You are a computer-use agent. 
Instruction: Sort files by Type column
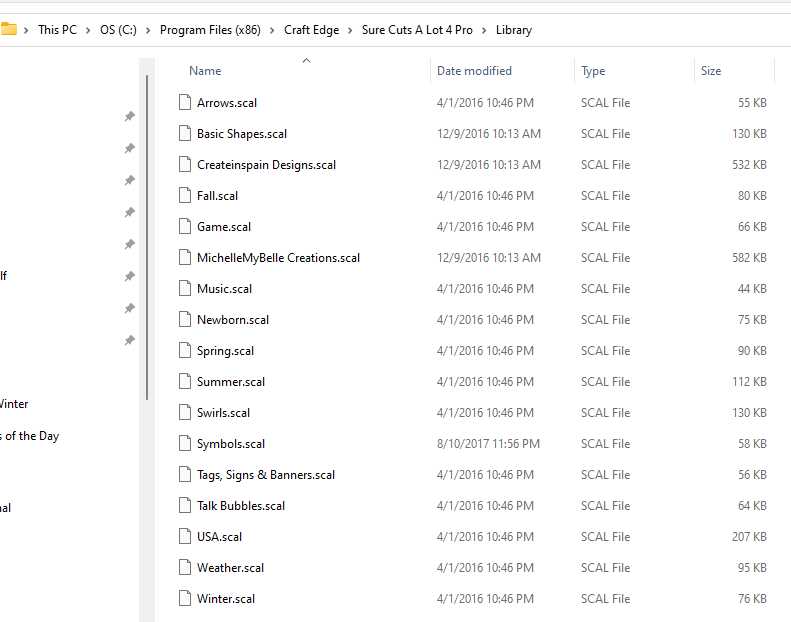pos(593,71)
